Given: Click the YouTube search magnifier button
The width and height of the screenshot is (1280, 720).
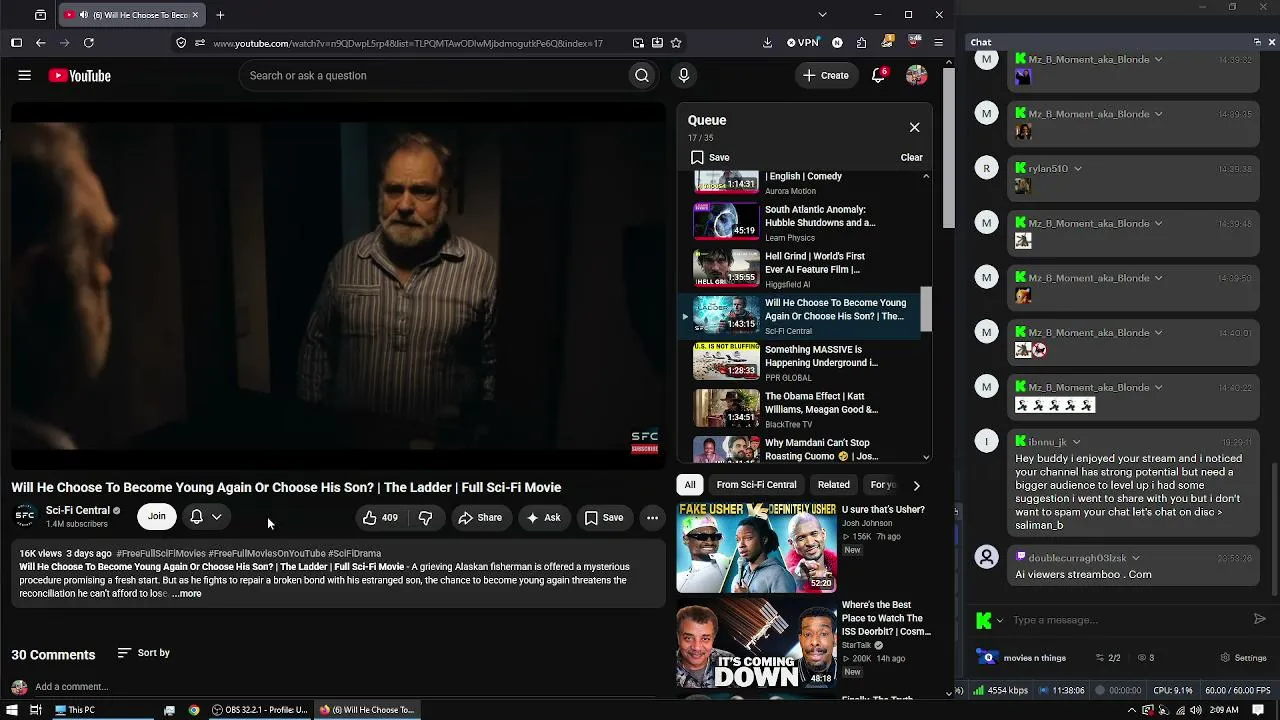Looking at the screenshot, I should click(x=642, y=76).
